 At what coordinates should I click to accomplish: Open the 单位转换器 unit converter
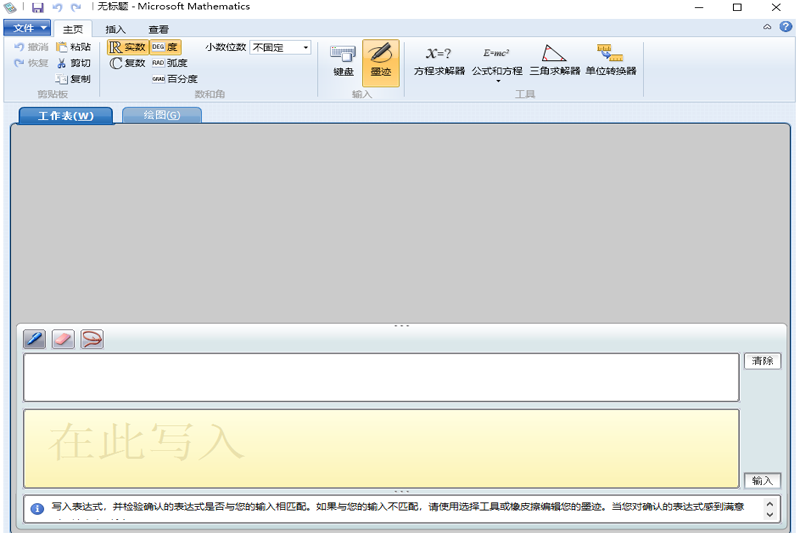click(611, 62)
